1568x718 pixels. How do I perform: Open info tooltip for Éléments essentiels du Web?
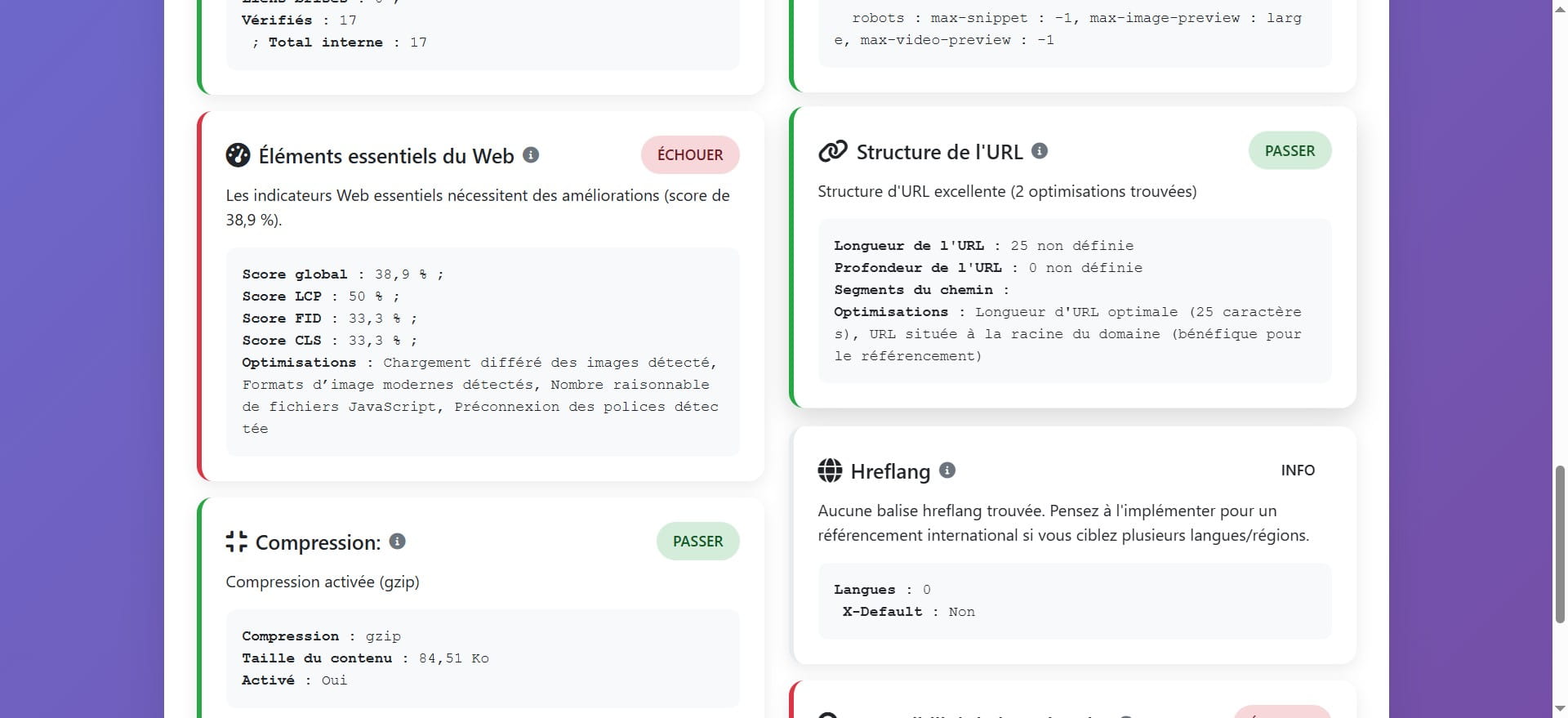tap(531, 154)
